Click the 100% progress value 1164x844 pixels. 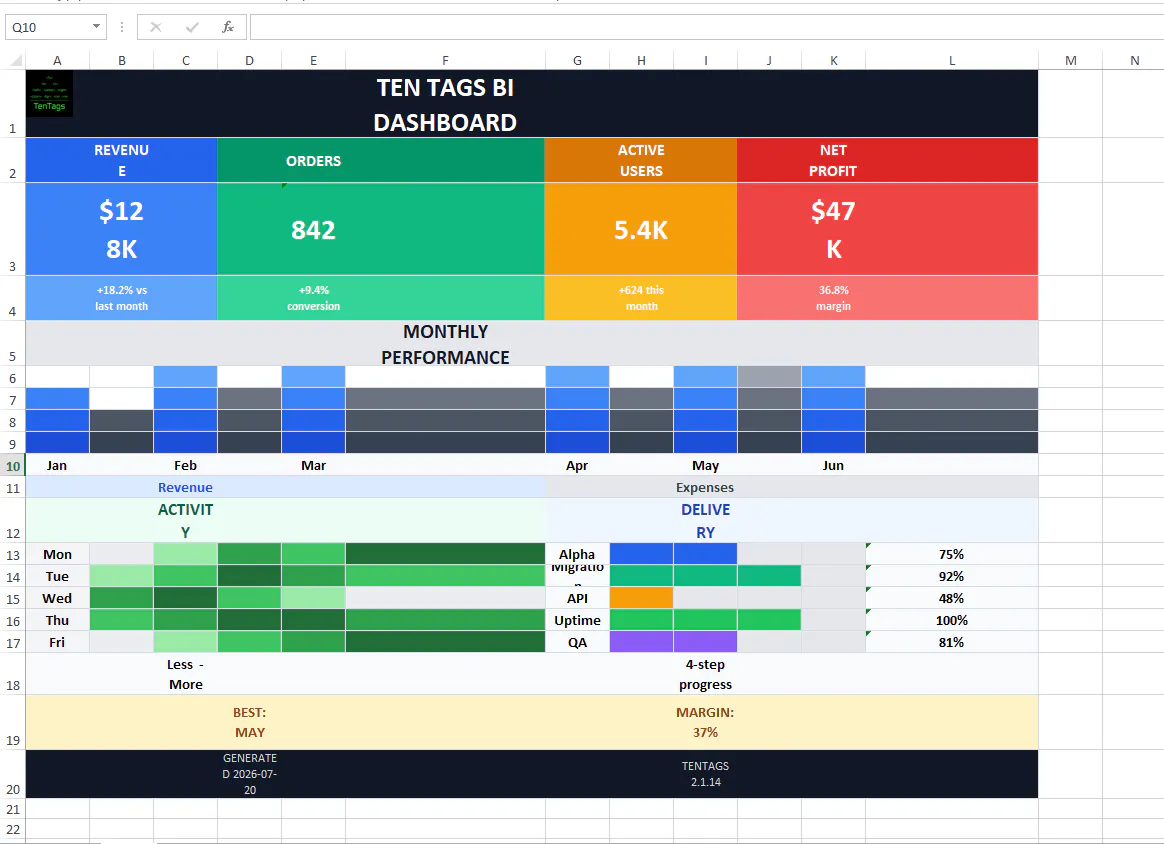coord(952,620)
